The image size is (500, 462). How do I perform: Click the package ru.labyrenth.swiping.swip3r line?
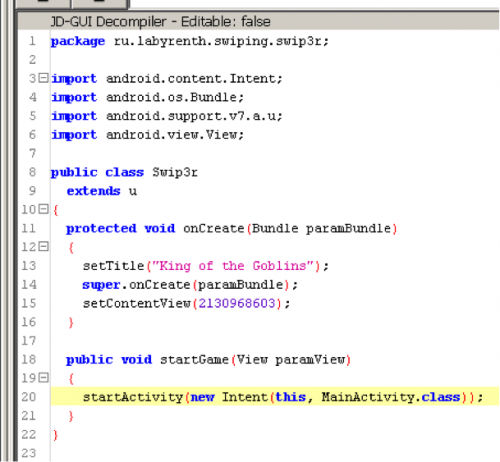[190, 41]
